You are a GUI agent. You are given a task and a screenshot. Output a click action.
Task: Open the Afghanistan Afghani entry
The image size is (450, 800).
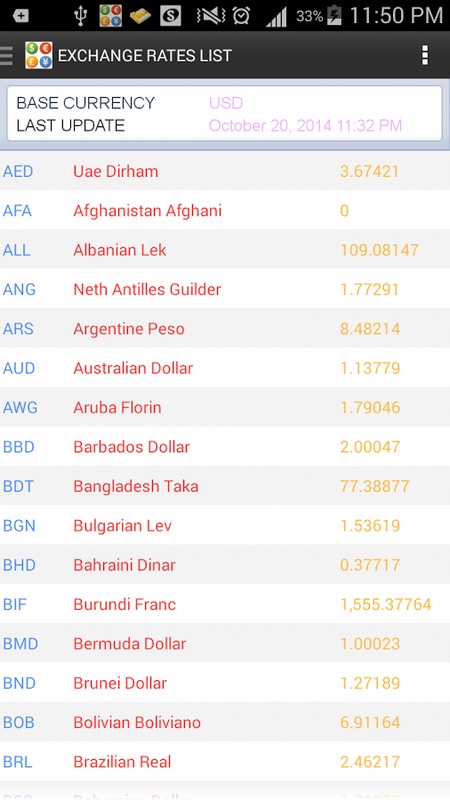(x=225, y=210)
